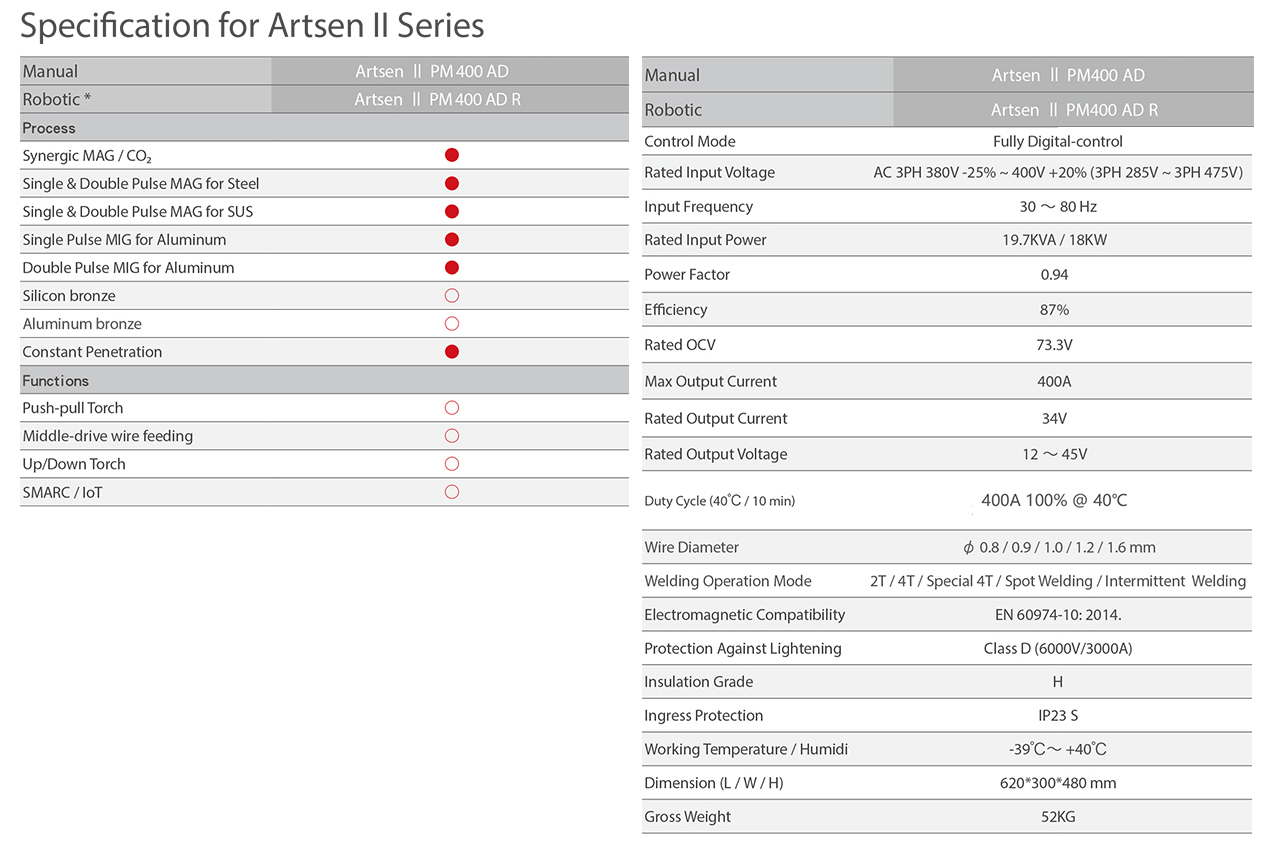Click the empty circle for Aluminum bronze
The height and width of the screenshot is (850, 1274).
pos(451,323)
